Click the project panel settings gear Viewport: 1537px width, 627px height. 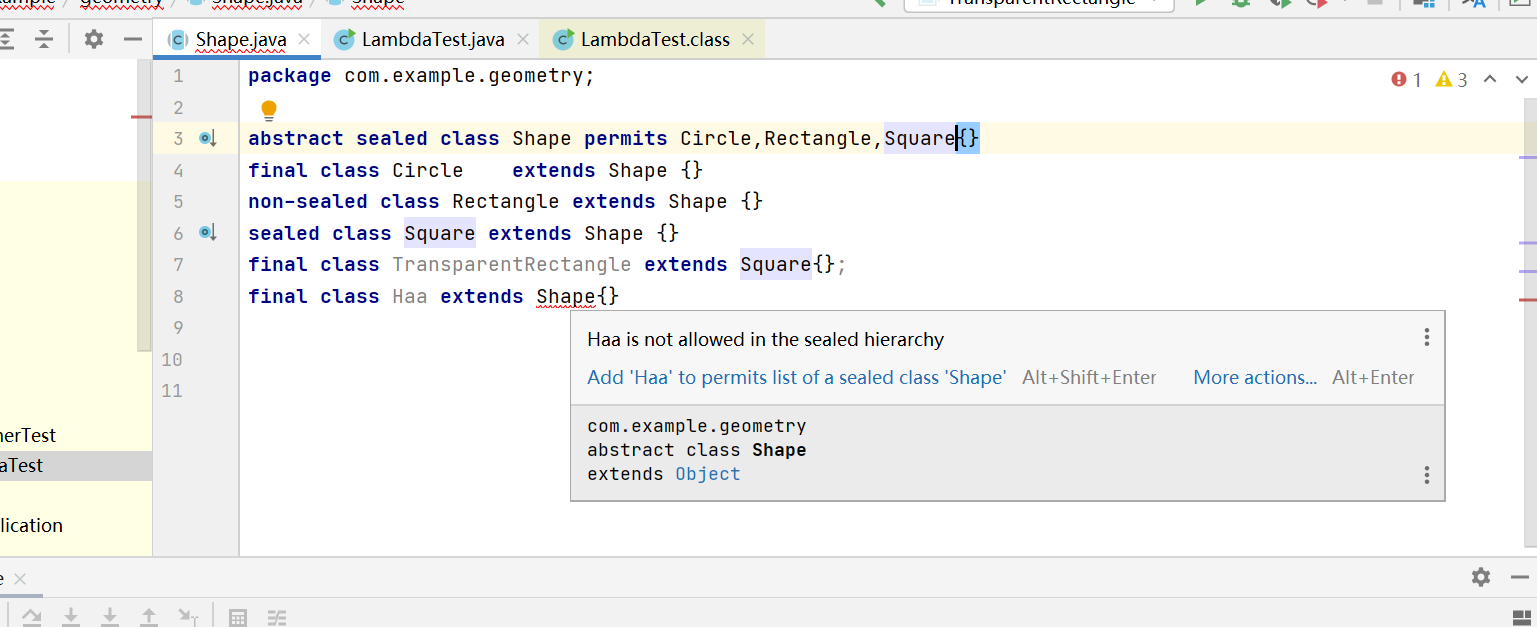pyautogui.click(x=94, y=40)
